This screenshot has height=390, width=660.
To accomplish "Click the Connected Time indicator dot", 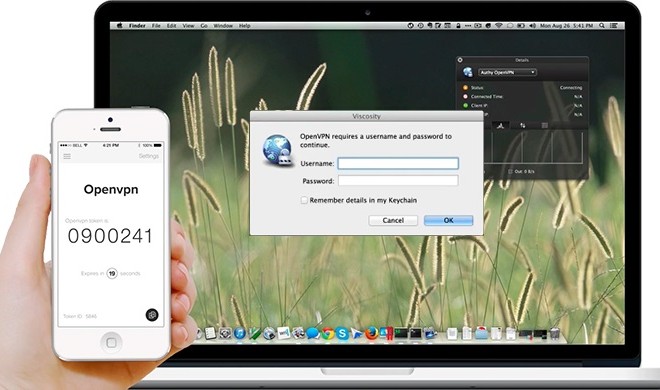I will (x=465, y=96).
